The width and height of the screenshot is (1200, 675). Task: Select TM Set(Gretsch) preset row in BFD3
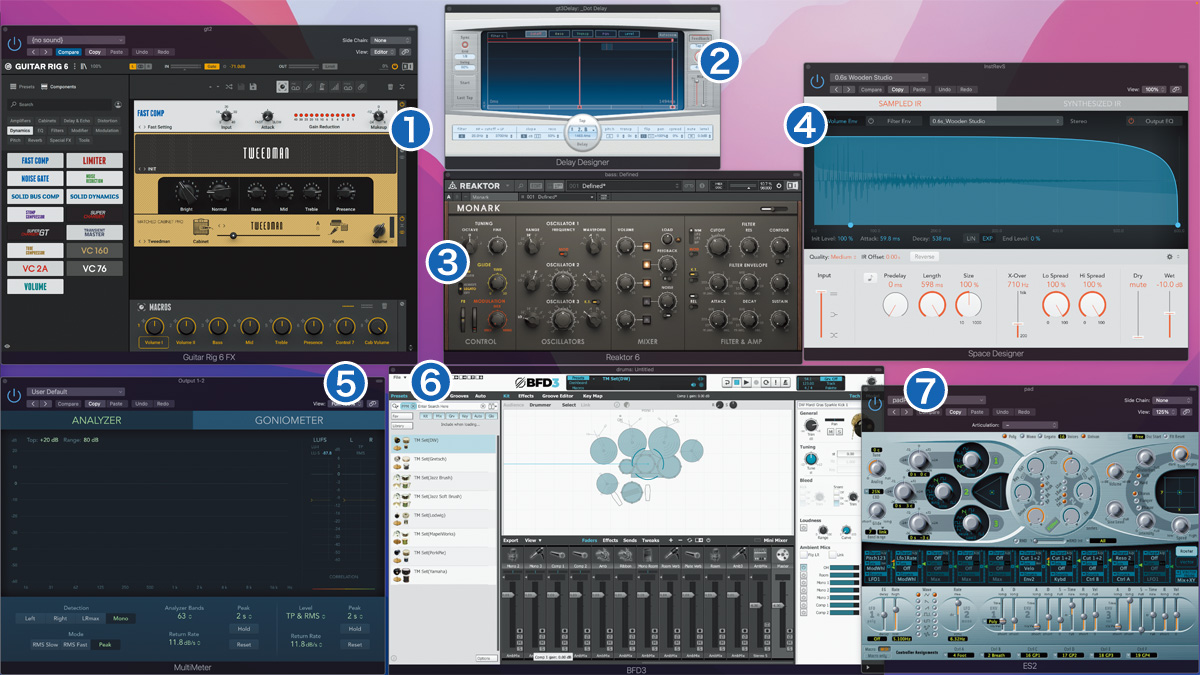click(442, 464)
